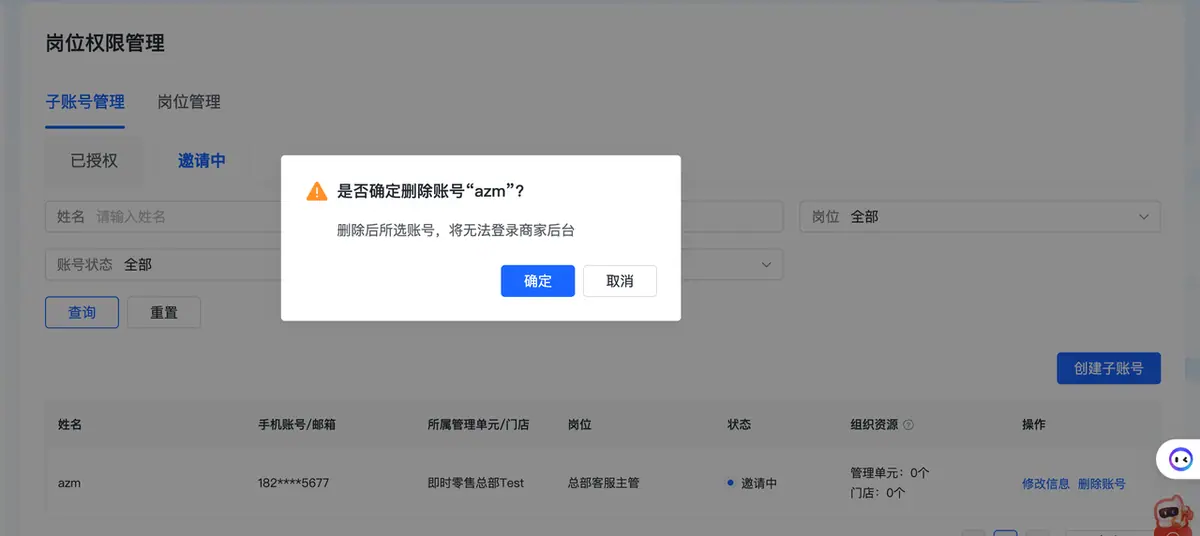
Task: Click the 姓名 column header
Action: [70, 424]
